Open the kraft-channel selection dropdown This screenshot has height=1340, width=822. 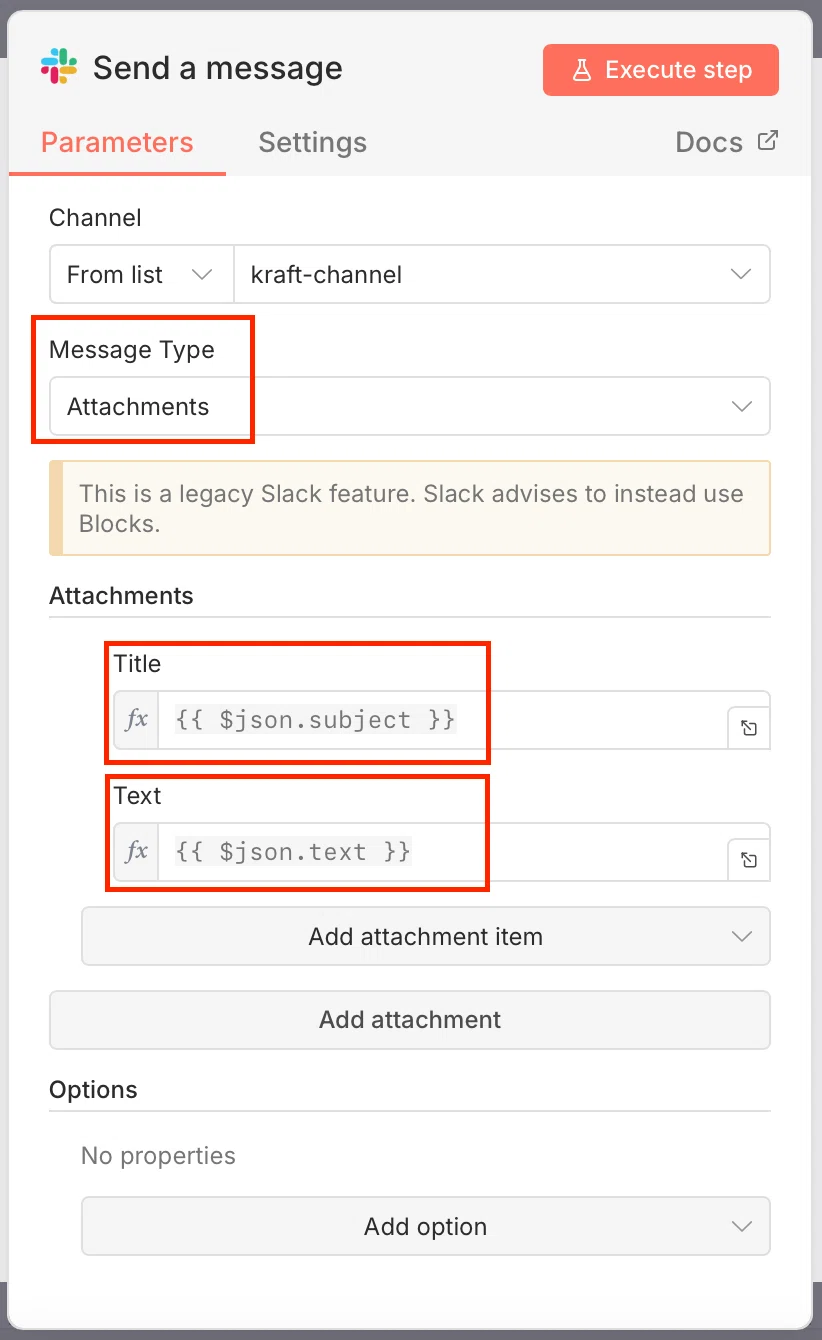pos(502,274)
